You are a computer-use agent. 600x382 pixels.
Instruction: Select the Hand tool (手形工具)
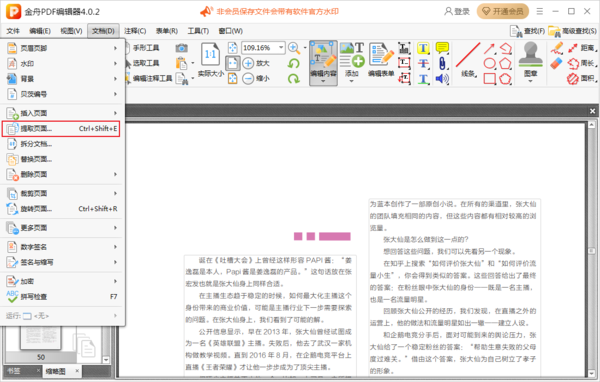pos(145,48)
